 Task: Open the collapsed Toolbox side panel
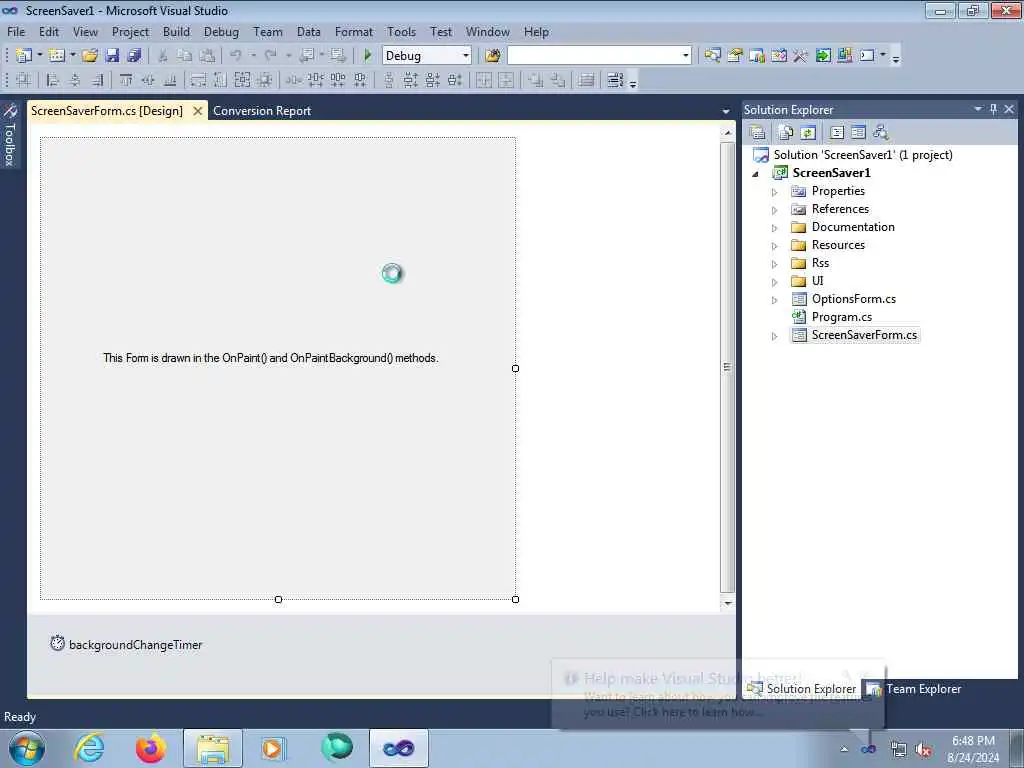pos(10,135)
